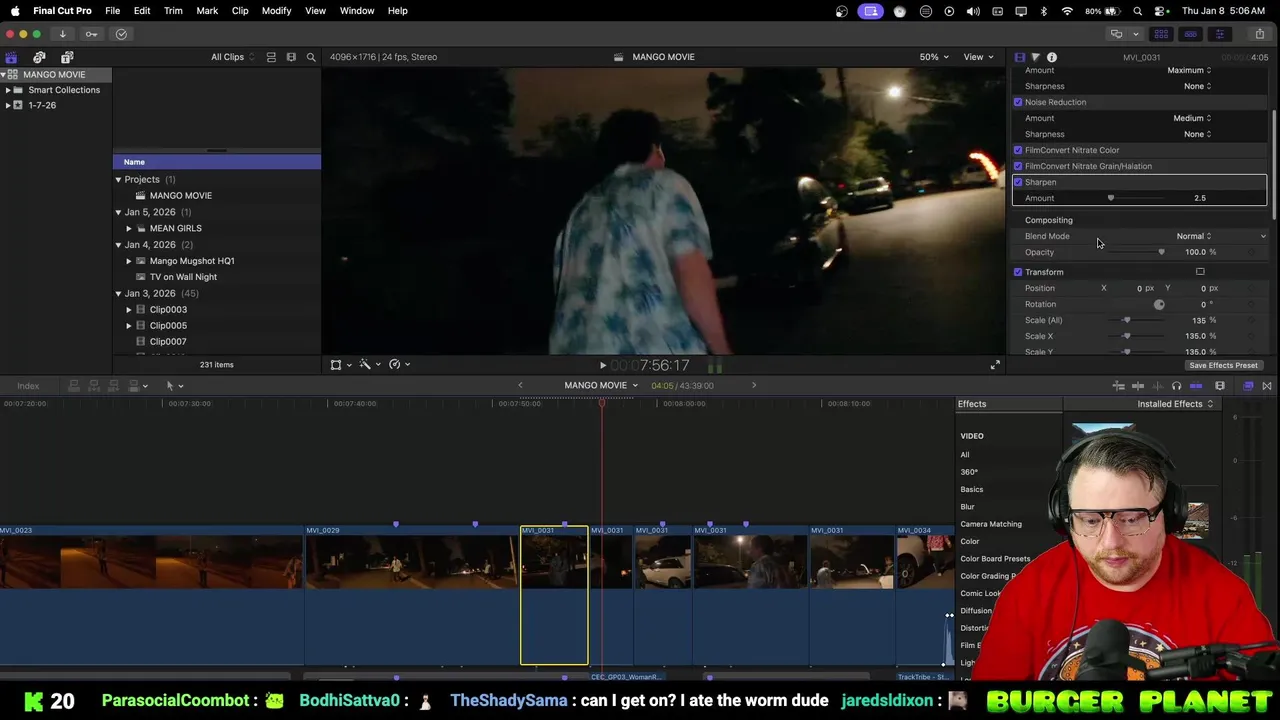Screen dimensions: 1280x720
Task: Open the Keyword Editor key icon
Action: pos(92,34)
